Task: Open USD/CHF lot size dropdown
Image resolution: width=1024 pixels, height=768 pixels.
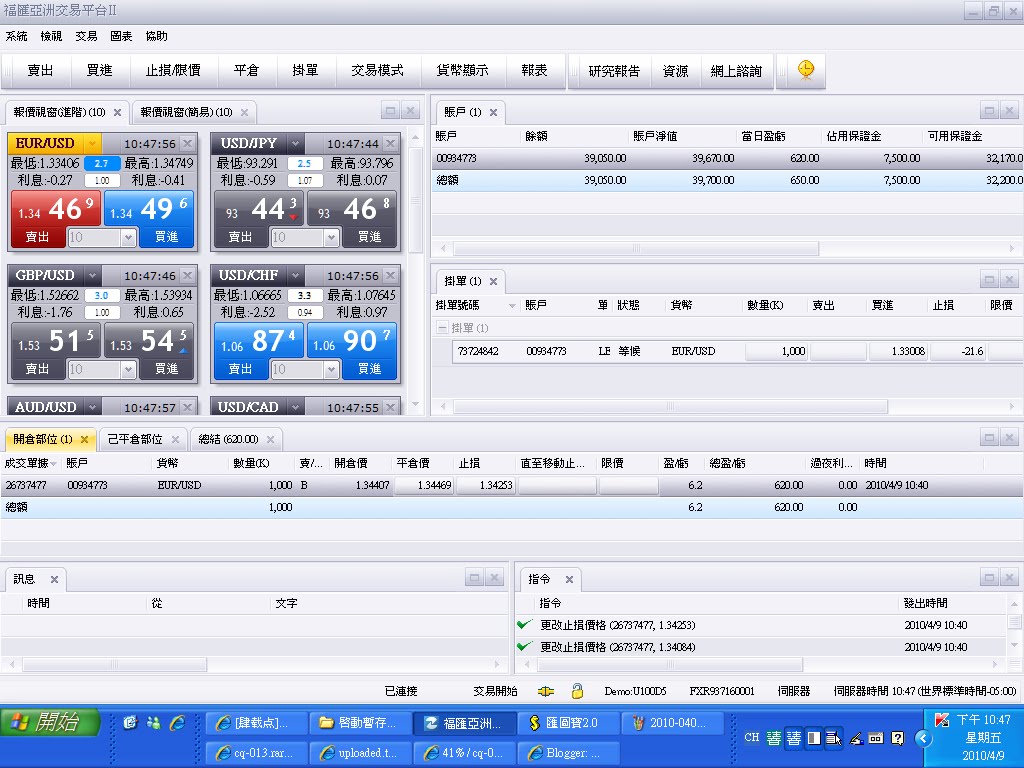Action: (x=331, y=370)
